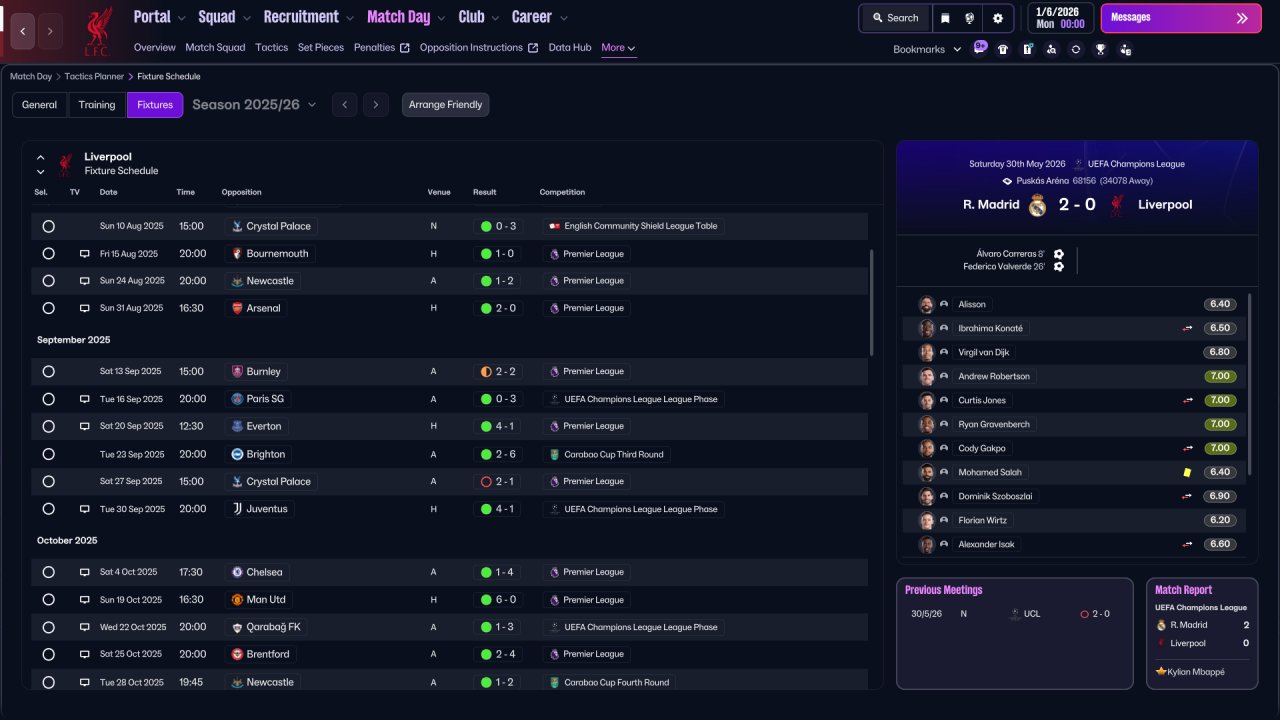This screenshot has height=720, width=1280.
Task: Click the TV icon on Bournemouth fixture row
Action: (85, 254)
